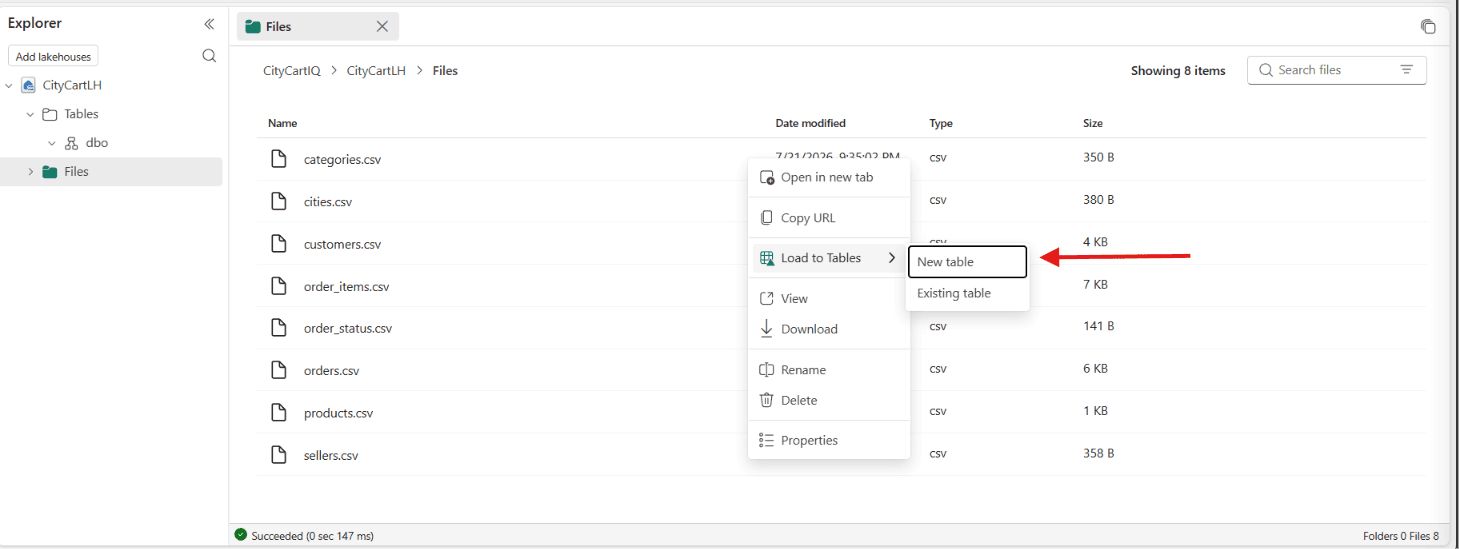Click the order_status.csv file name
Image resolution: width=1459 pixels, height=549 pixels.
(348, 328)
